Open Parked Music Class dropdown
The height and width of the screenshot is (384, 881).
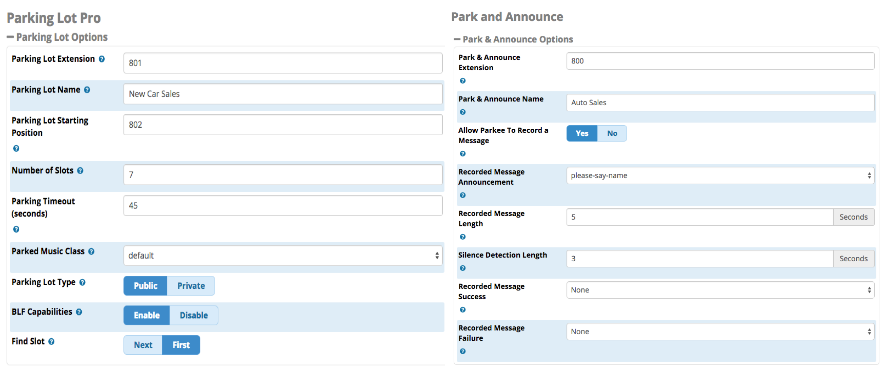click(x=283, y=255)
